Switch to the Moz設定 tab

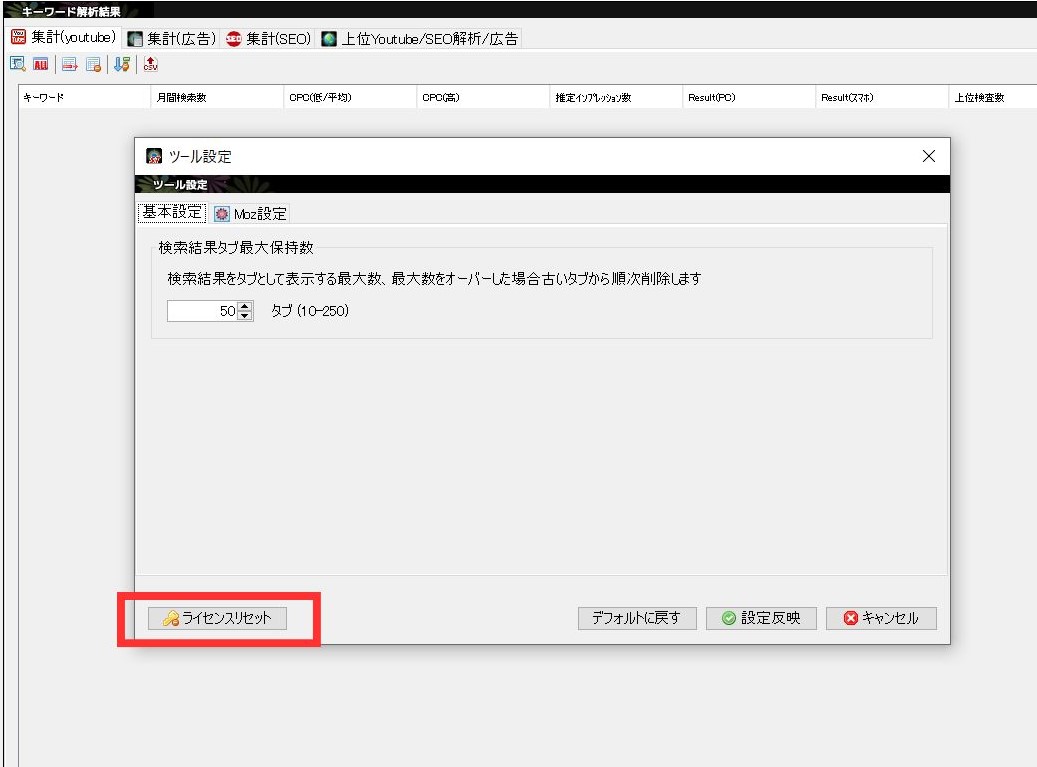[x=250, y=213]
